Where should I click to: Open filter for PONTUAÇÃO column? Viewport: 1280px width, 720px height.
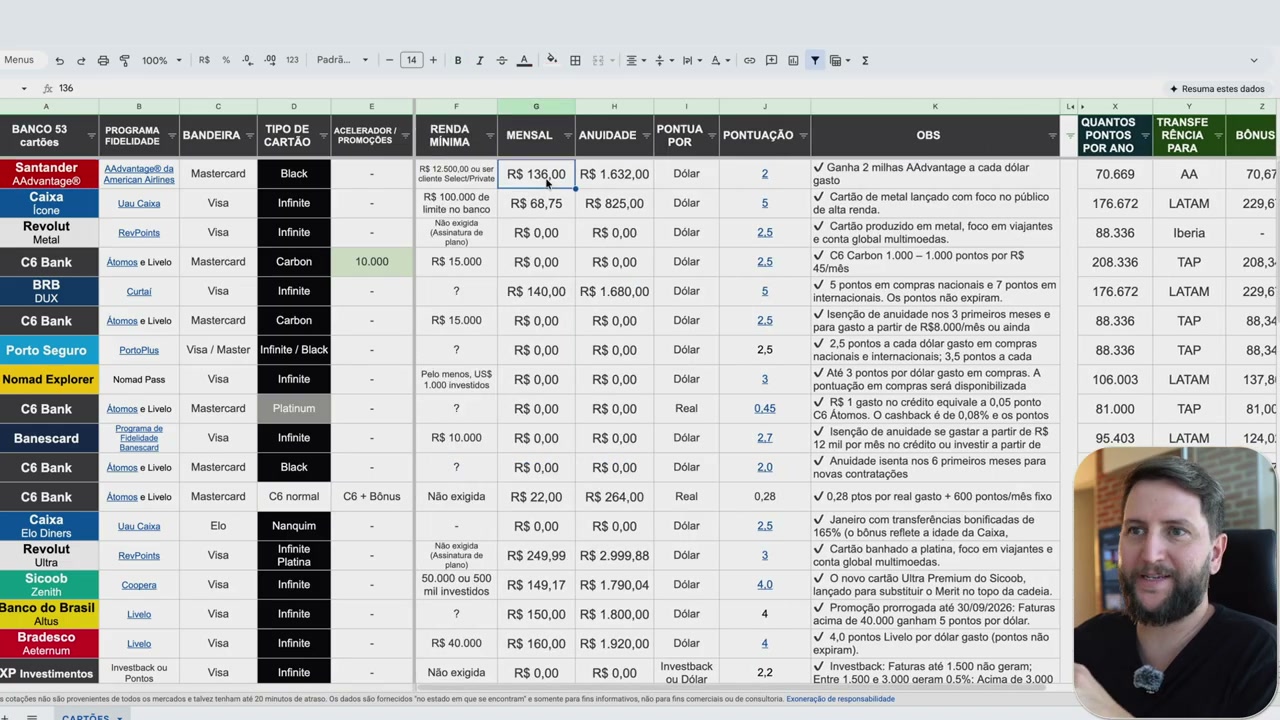pos(802,136)
